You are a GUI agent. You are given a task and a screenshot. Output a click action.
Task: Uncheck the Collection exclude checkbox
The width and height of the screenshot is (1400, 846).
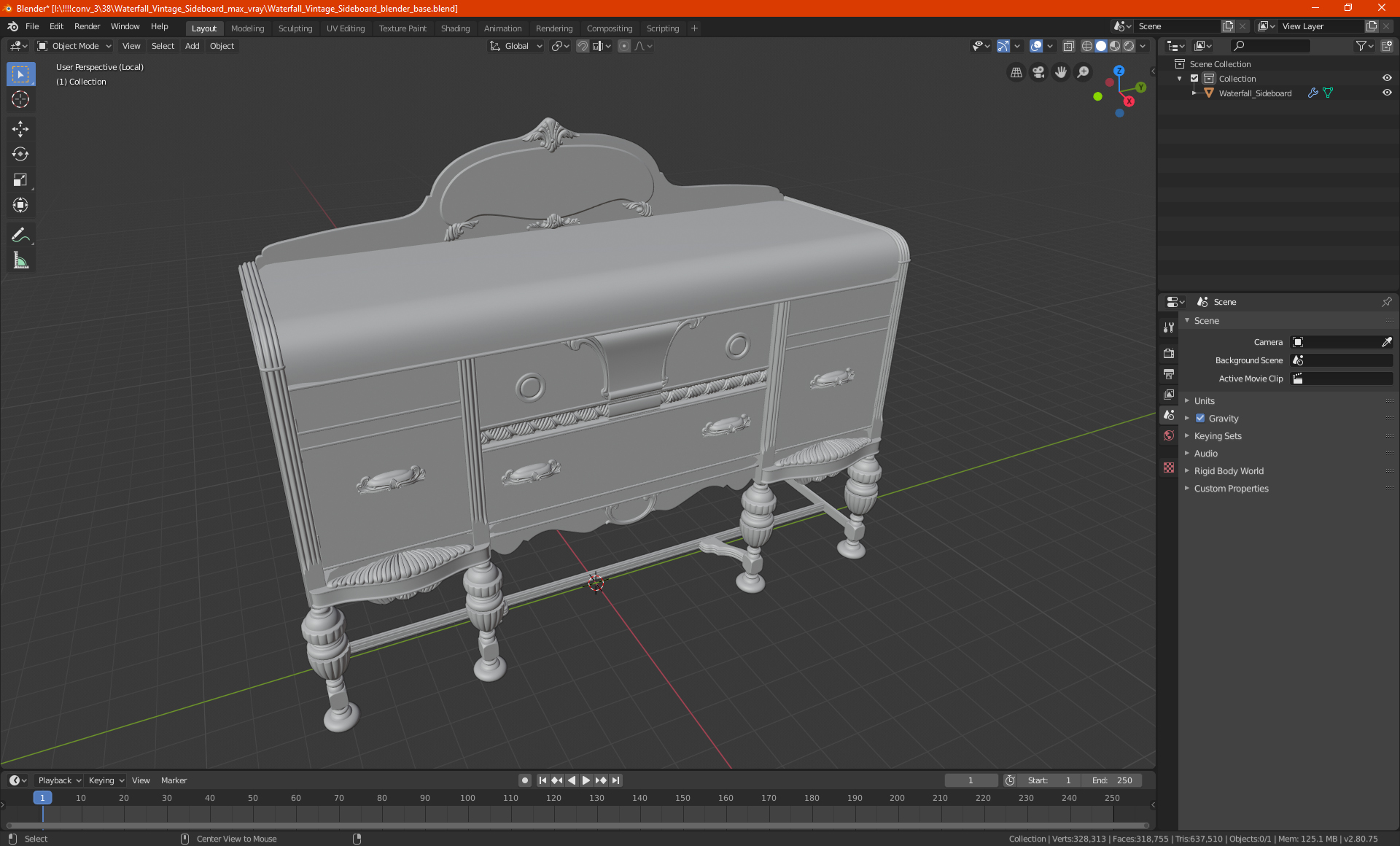[x=1194, y=79]
